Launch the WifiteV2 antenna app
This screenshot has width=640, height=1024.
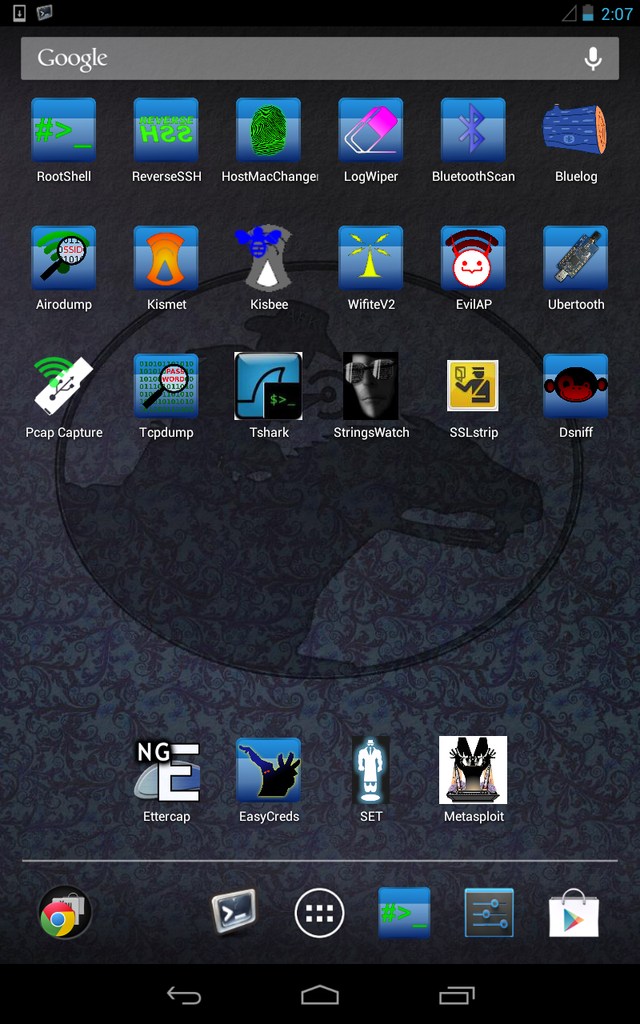pos(371,258)
